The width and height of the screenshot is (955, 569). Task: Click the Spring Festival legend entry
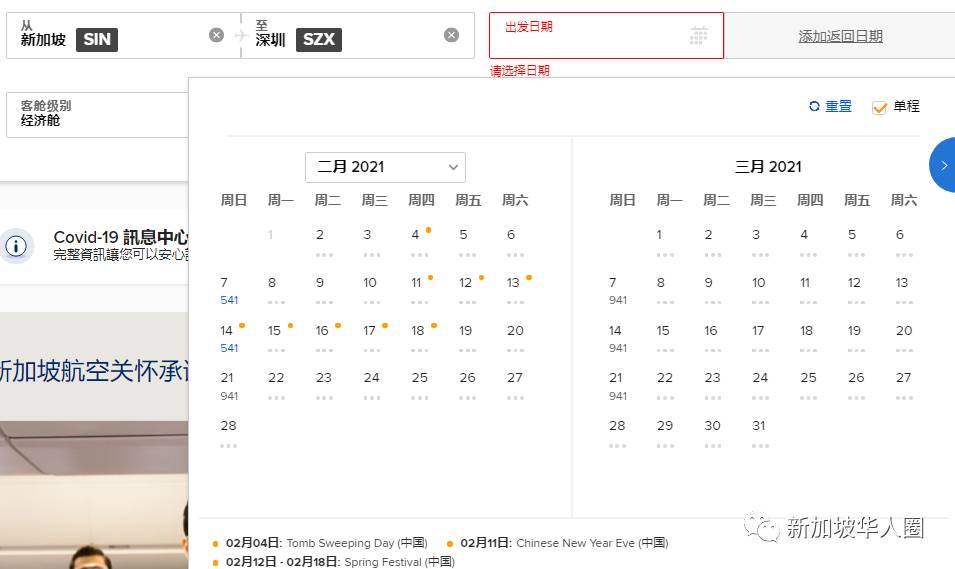334,562
